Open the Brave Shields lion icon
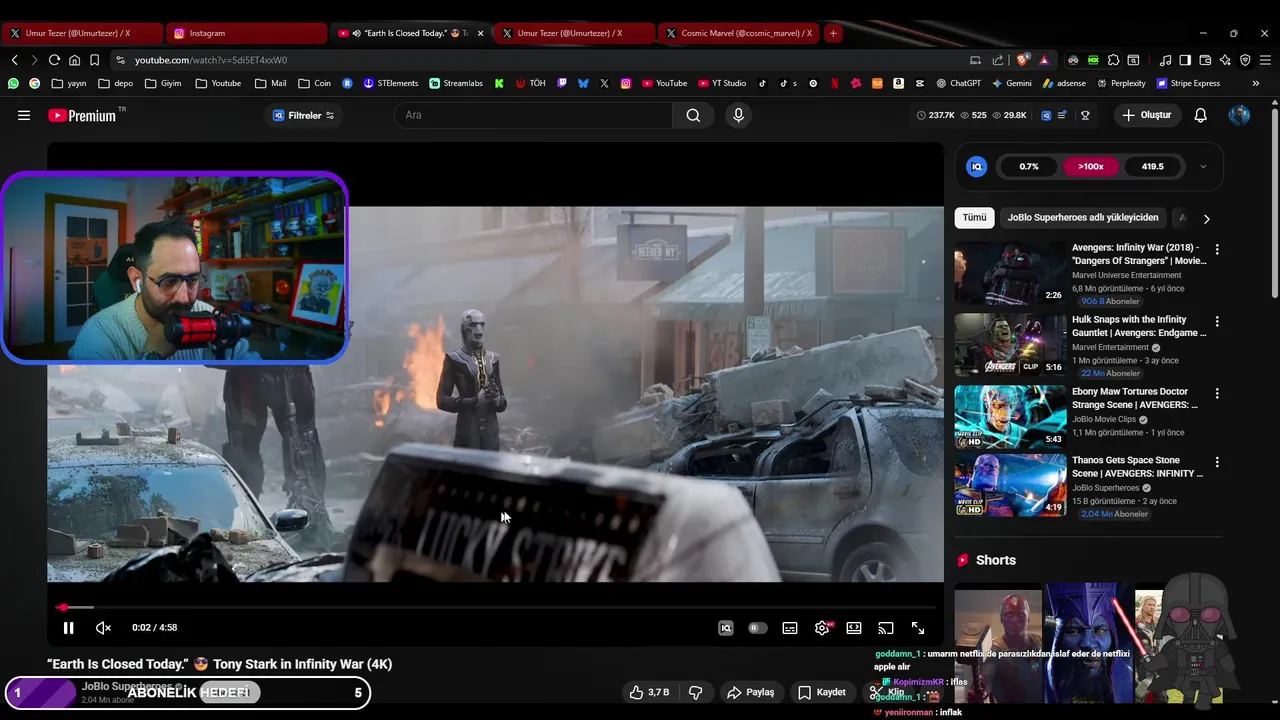1280x720 pixels. pos(1023,60)
